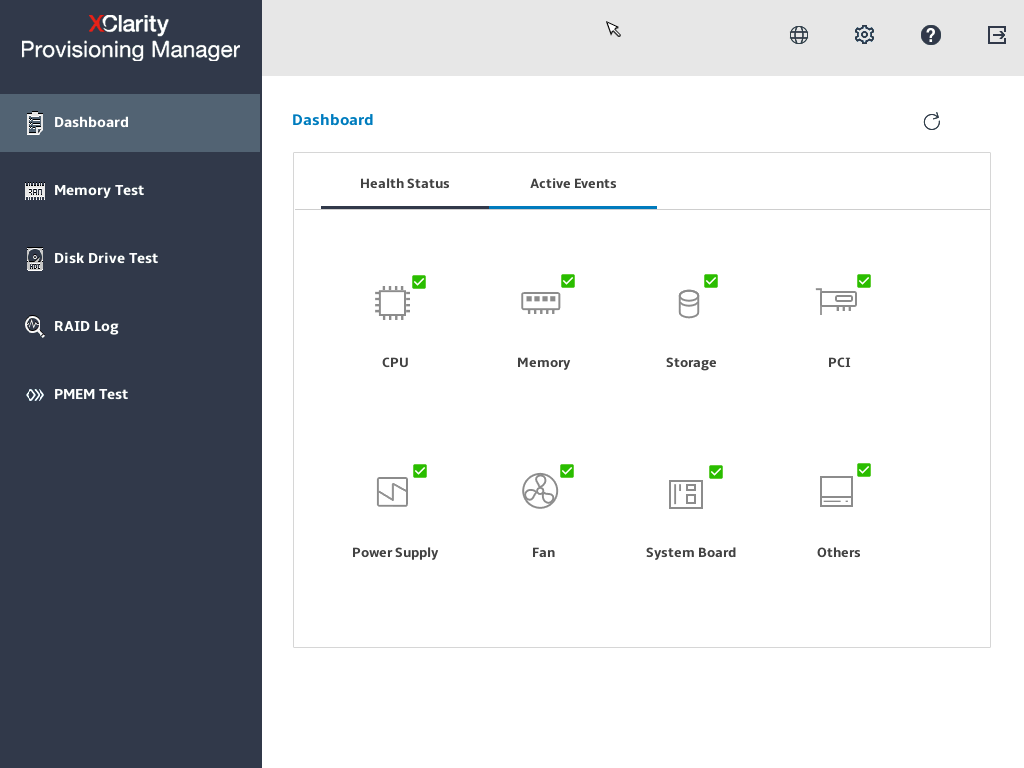Click the Fan icon

coord(540,491)
